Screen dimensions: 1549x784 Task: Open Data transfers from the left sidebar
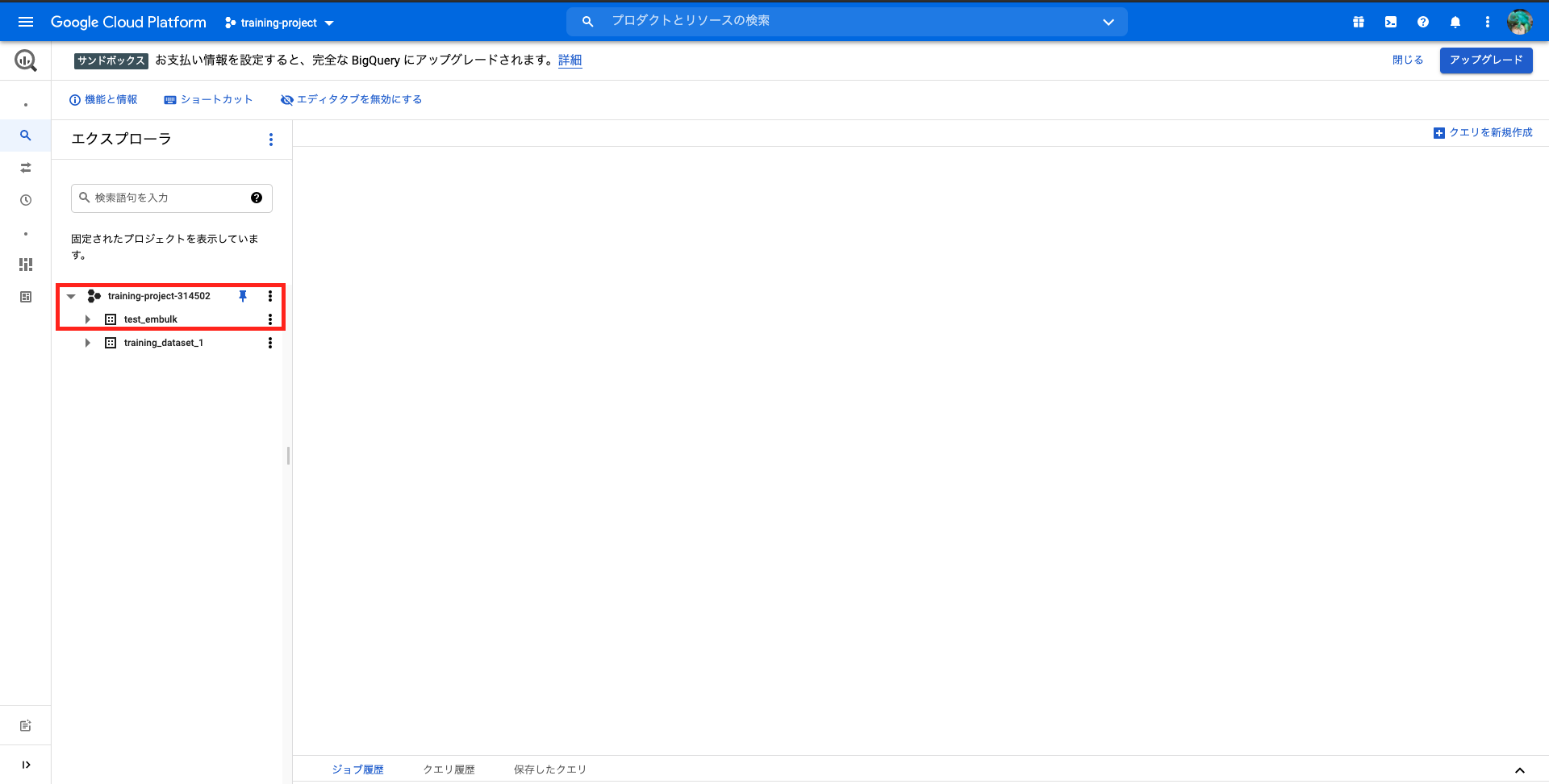(25, 168)
